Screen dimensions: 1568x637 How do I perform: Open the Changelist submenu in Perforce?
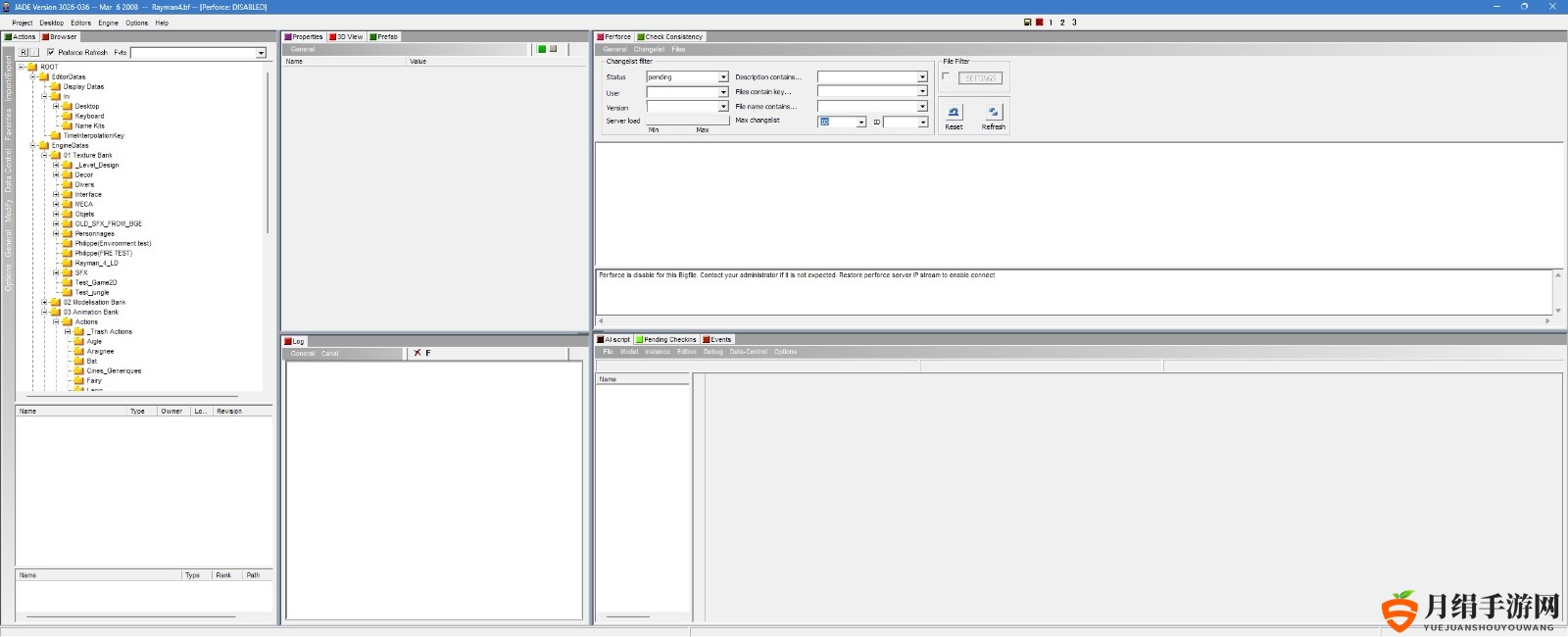click(x=649, y=49)
